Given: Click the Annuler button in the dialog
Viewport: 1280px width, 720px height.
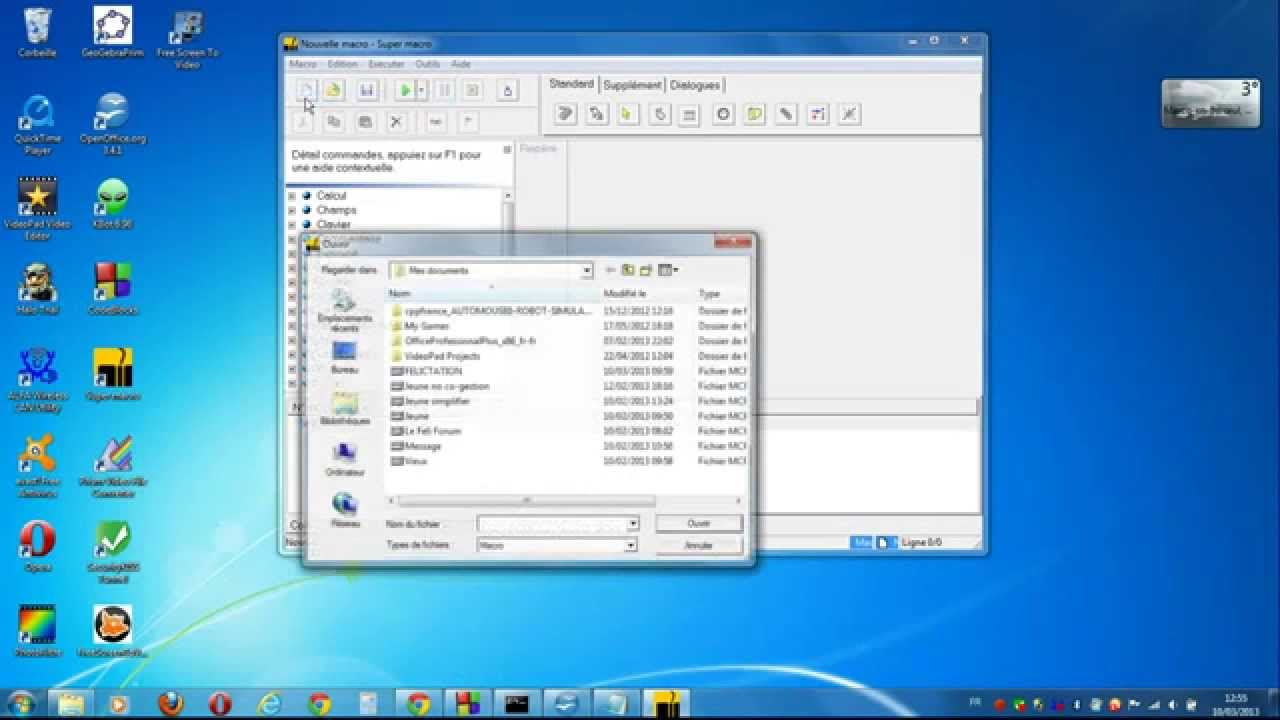Looking at the screenshot, I should 699,545.
